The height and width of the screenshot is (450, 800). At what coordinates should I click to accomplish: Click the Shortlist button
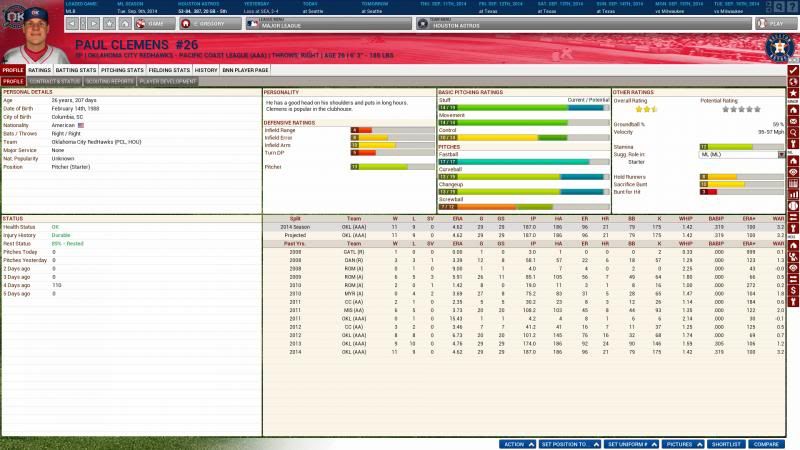pyautogui.click(x=726, y=444)
